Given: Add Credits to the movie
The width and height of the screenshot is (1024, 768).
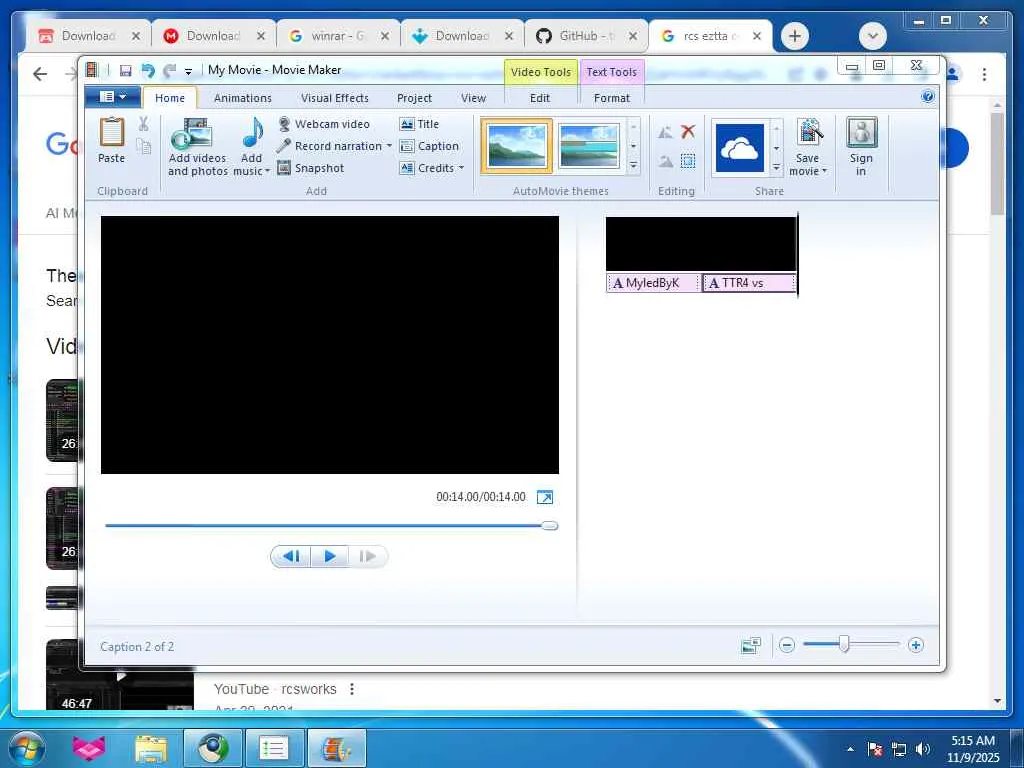Looking at the screenshot, I should click(426, 168).
